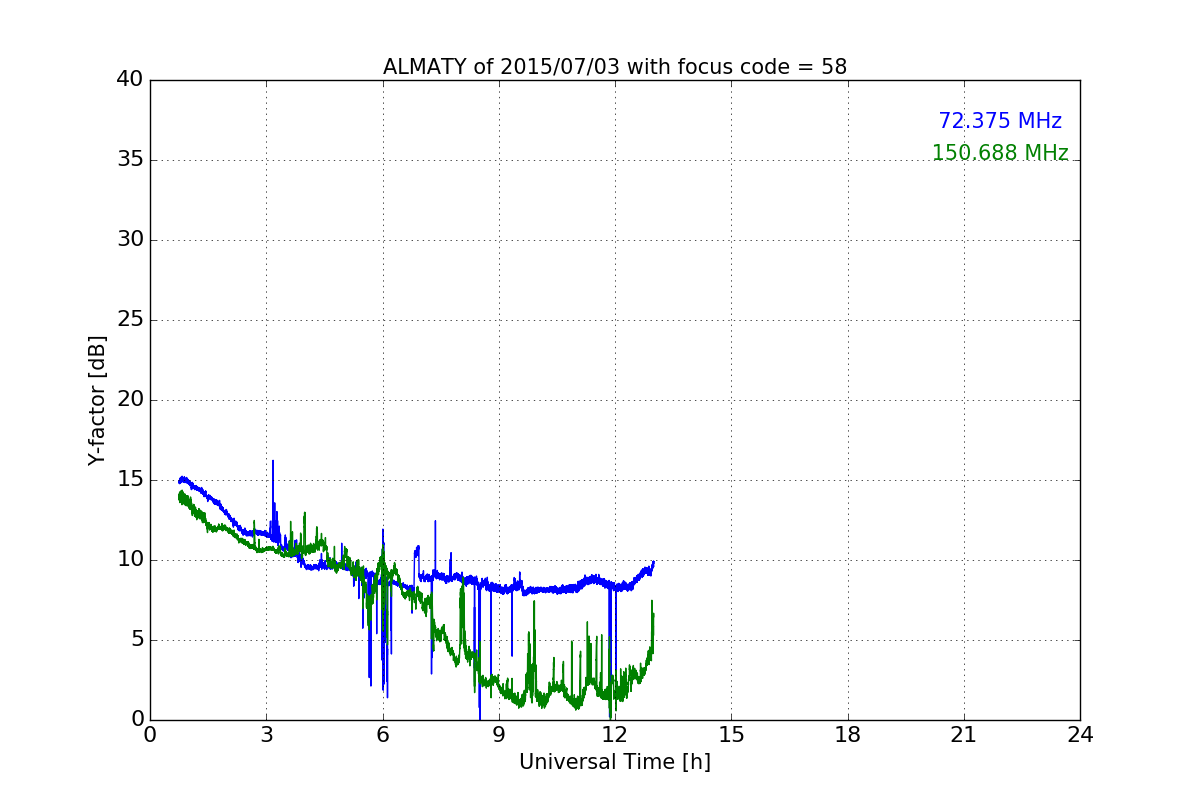Image resolution: width=1200 pixels, height=800 pixels.
Task: Select the green legend label '150.688 MHz'
Action: 1000,153
